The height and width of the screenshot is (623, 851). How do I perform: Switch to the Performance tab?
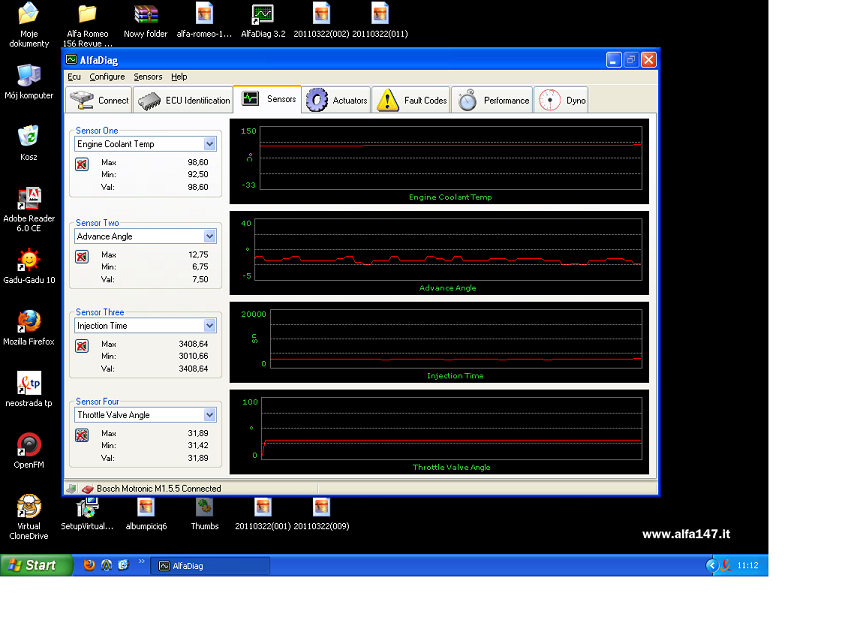[494, 100]
